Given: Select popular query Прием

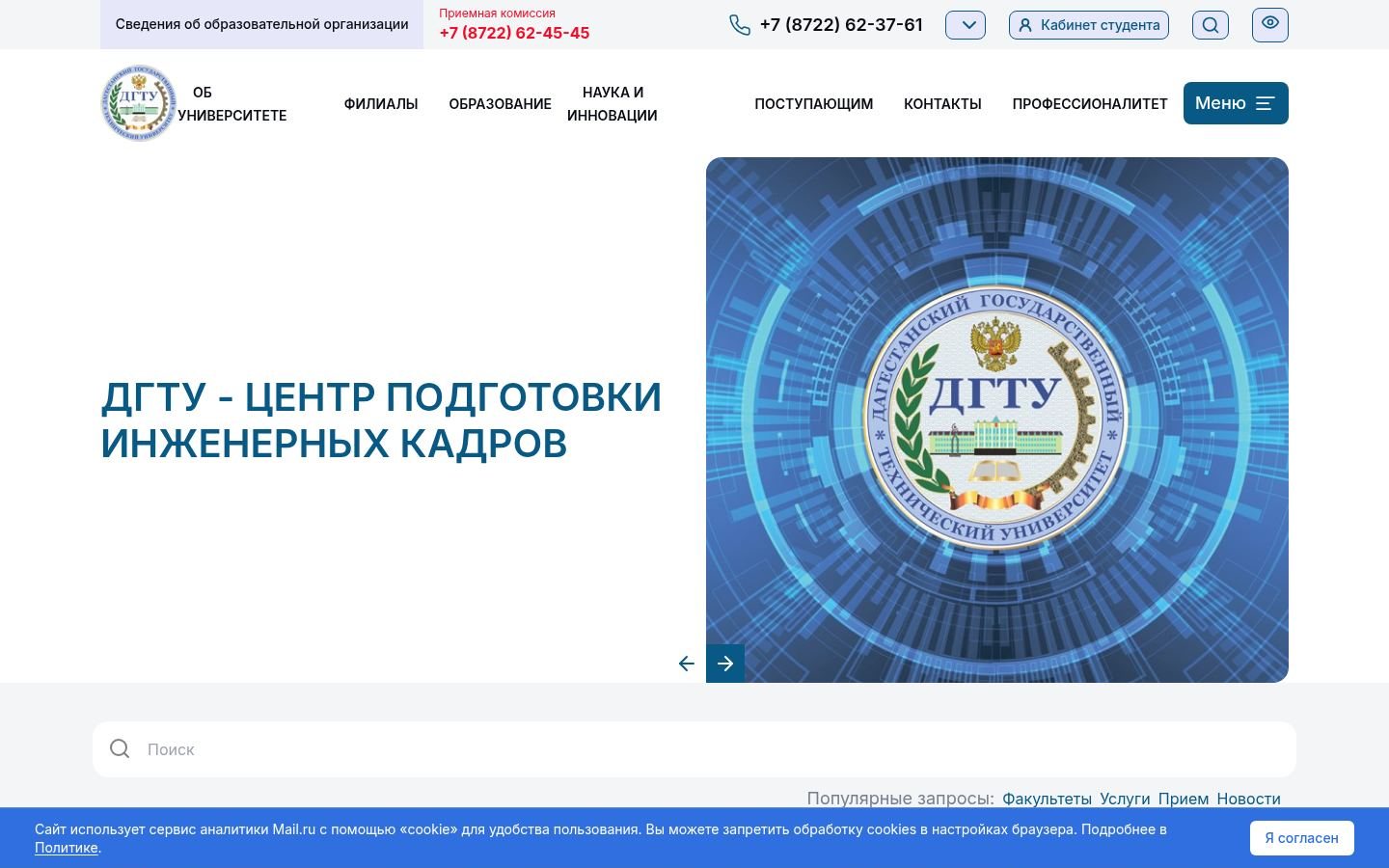Looking at the screenshot, I should pos(1184,799).
